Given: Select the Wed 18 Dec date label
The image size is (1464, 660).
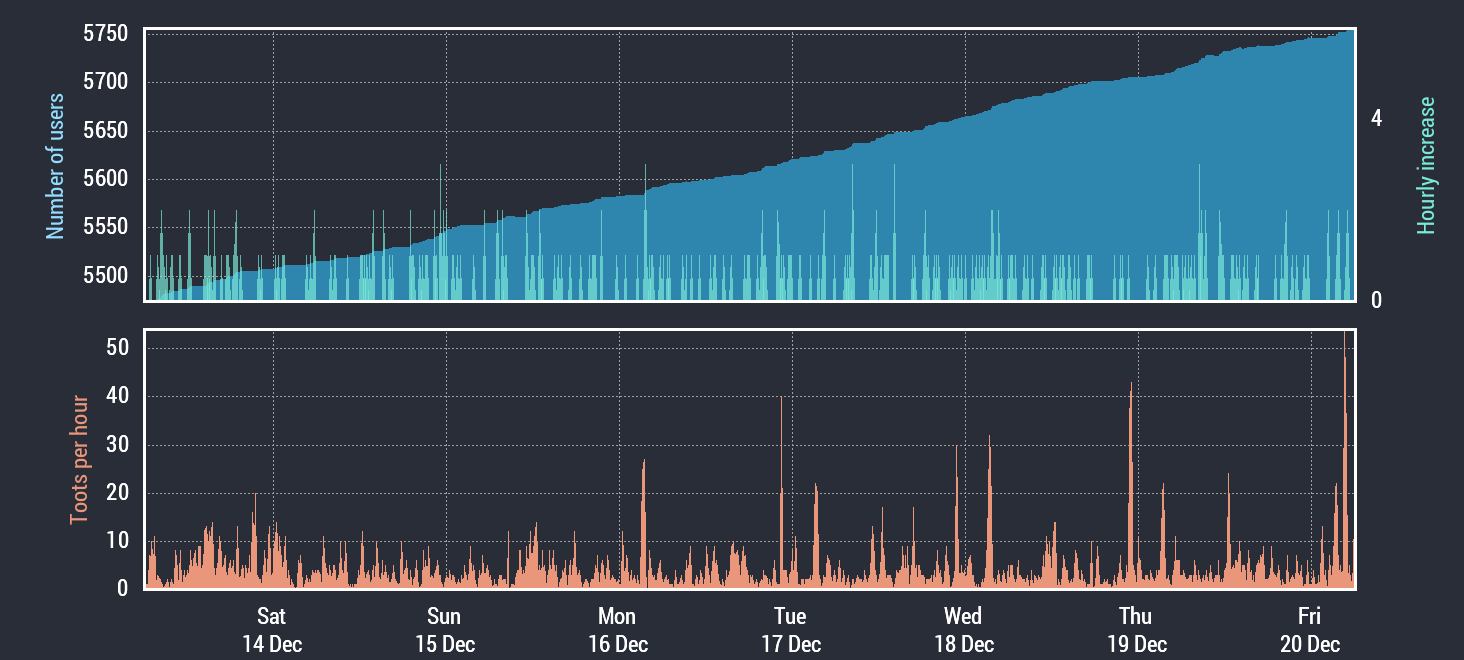Looking at the screenshot, I should [x=963, y=630].
